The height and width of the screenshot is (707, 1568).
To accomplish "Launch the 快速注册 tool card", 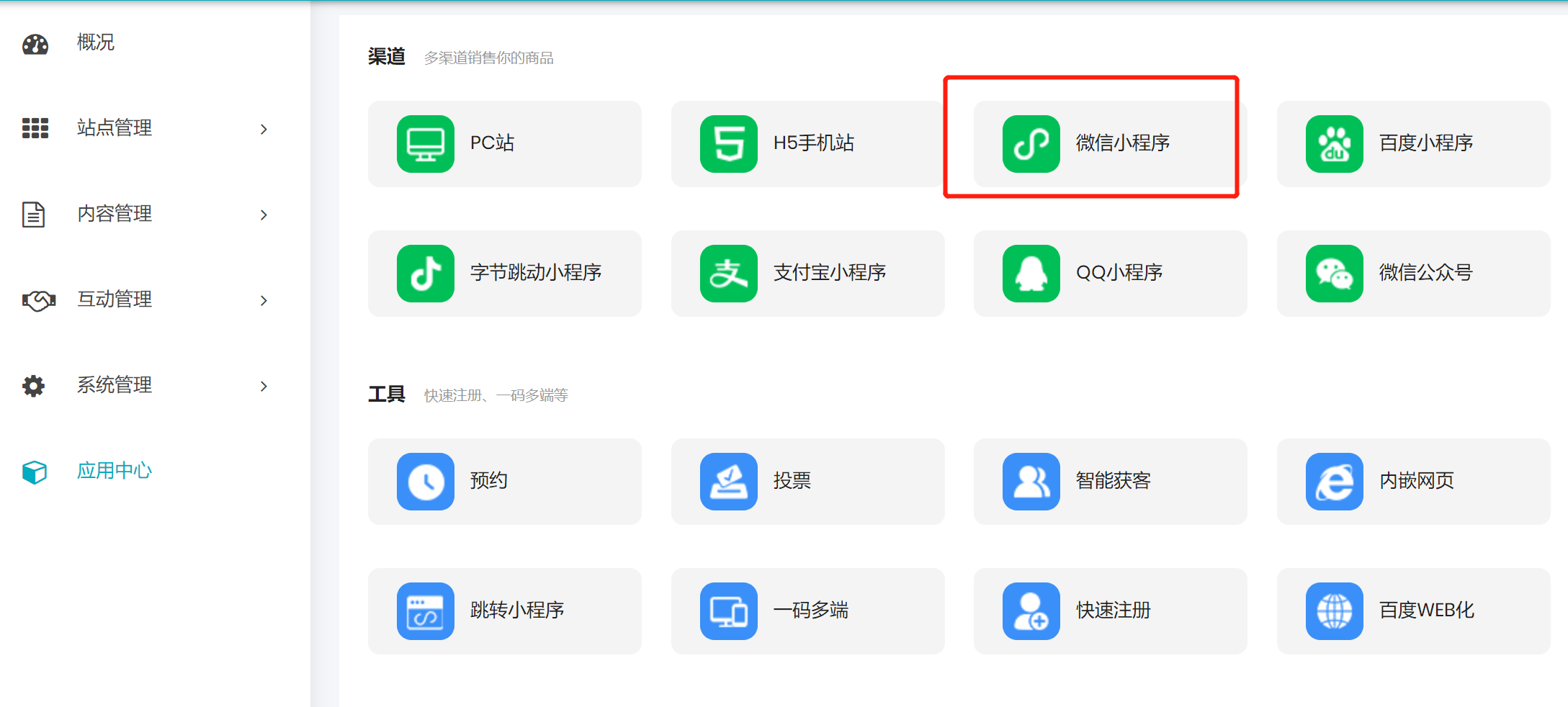I will coord(1111,611).
